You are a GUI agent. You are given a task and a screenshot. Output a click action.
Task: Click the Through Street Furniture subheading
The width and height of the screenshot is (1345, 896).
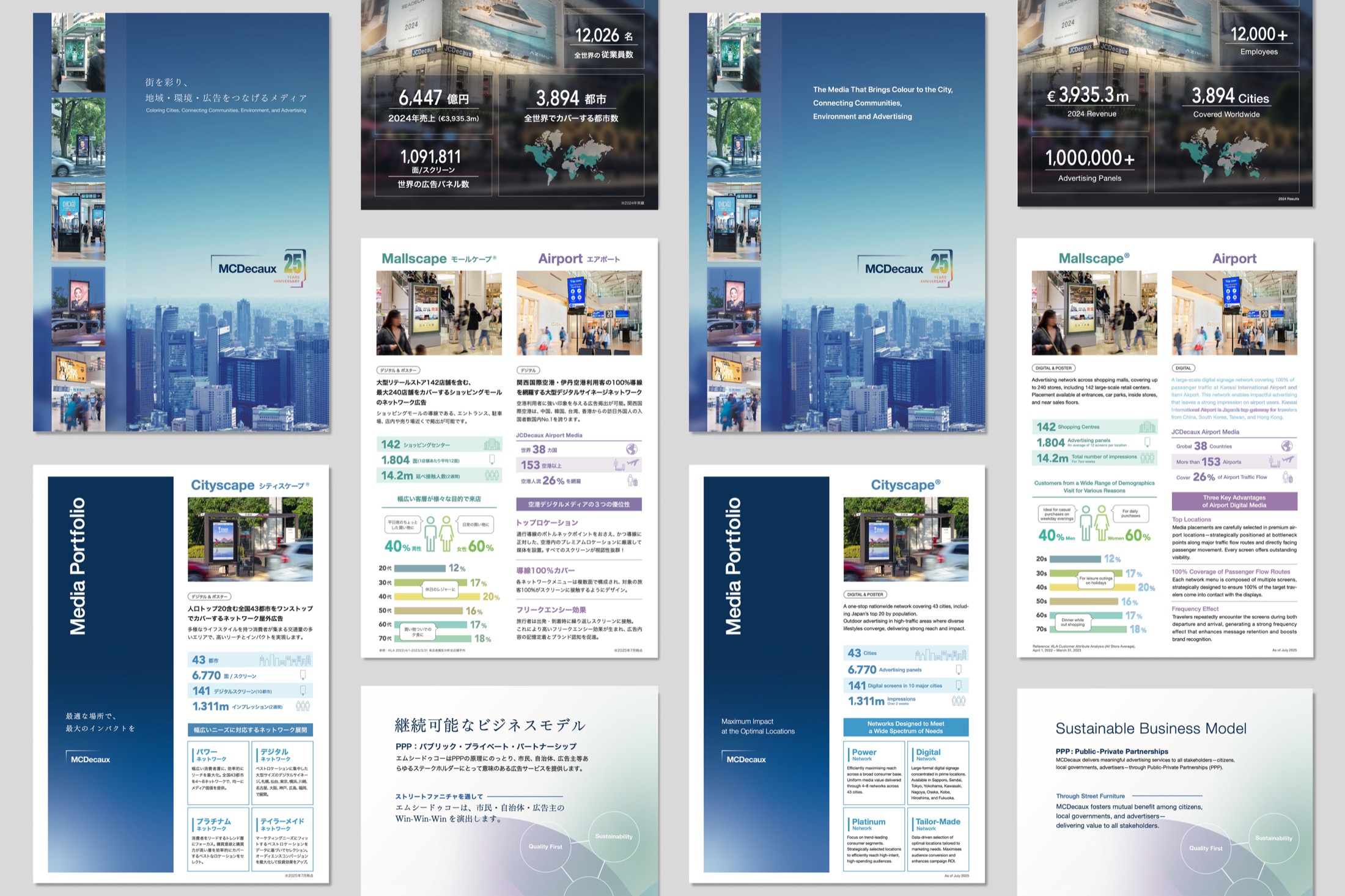[x=1090, y=796]
